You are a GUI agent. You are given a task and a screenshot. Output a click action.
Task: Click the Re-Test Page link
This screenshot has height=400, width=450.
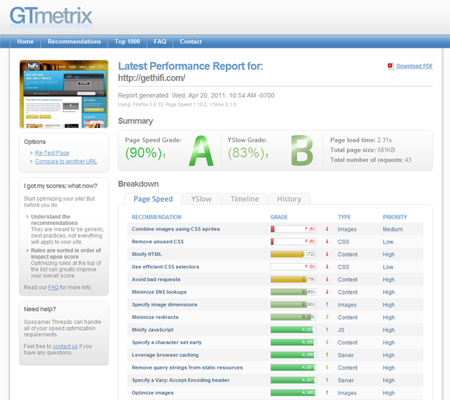[52, 153]
